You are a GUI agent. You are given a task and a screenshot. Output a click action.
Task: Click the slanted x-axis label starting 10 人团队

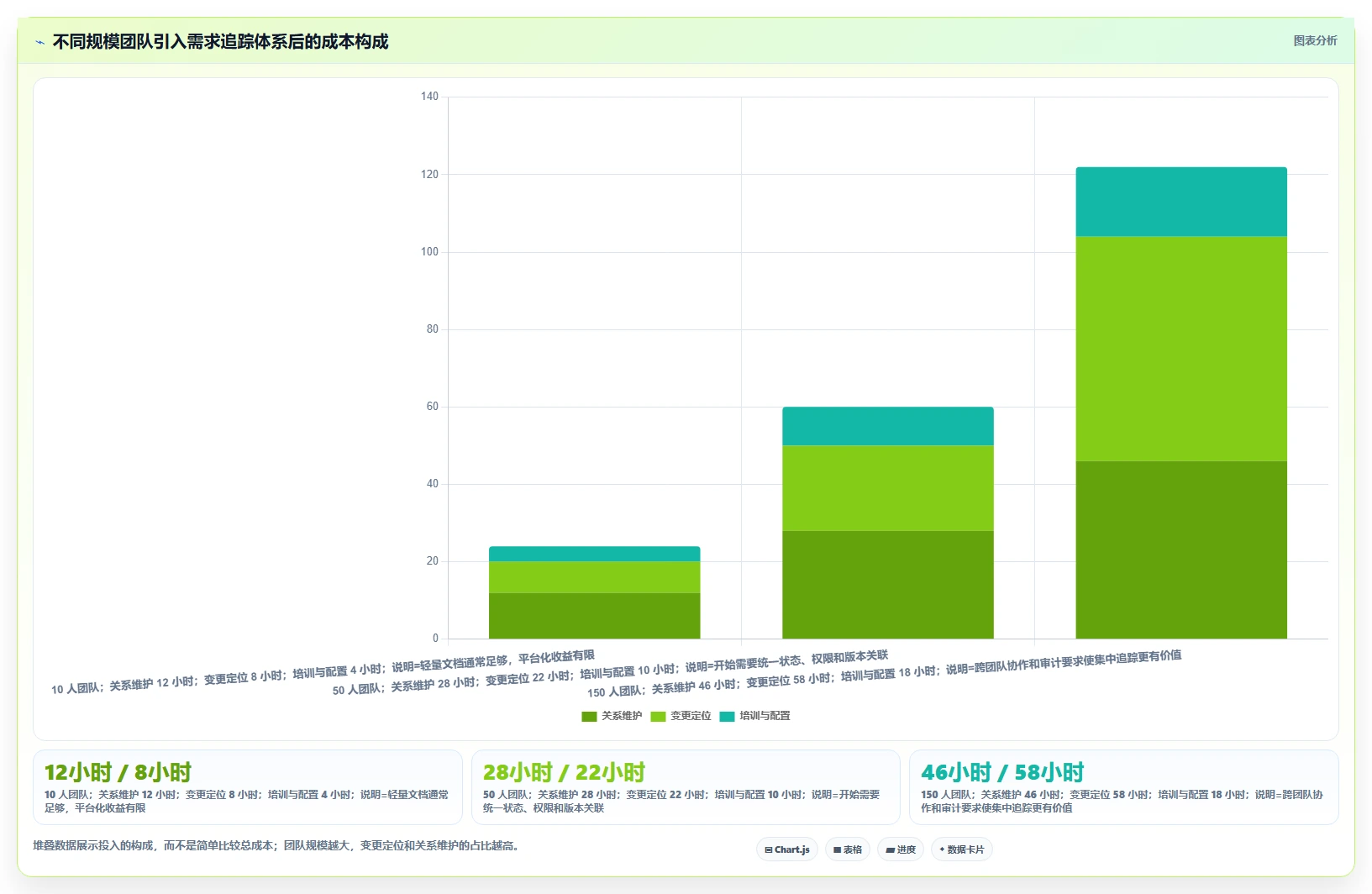pos(323,672)
